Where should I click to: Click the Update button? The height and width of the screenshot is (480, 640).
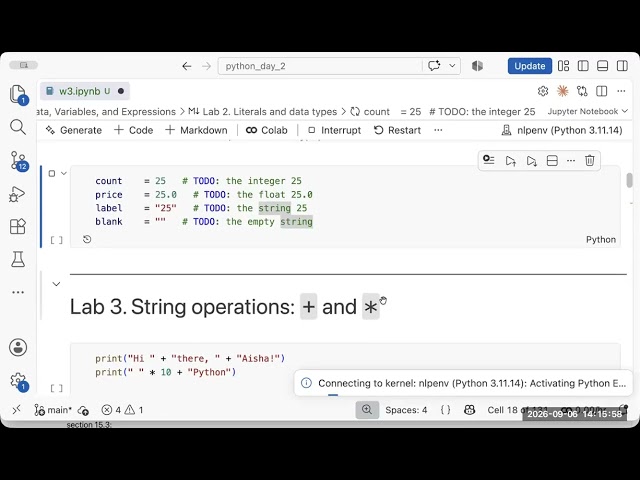[530, 66]
